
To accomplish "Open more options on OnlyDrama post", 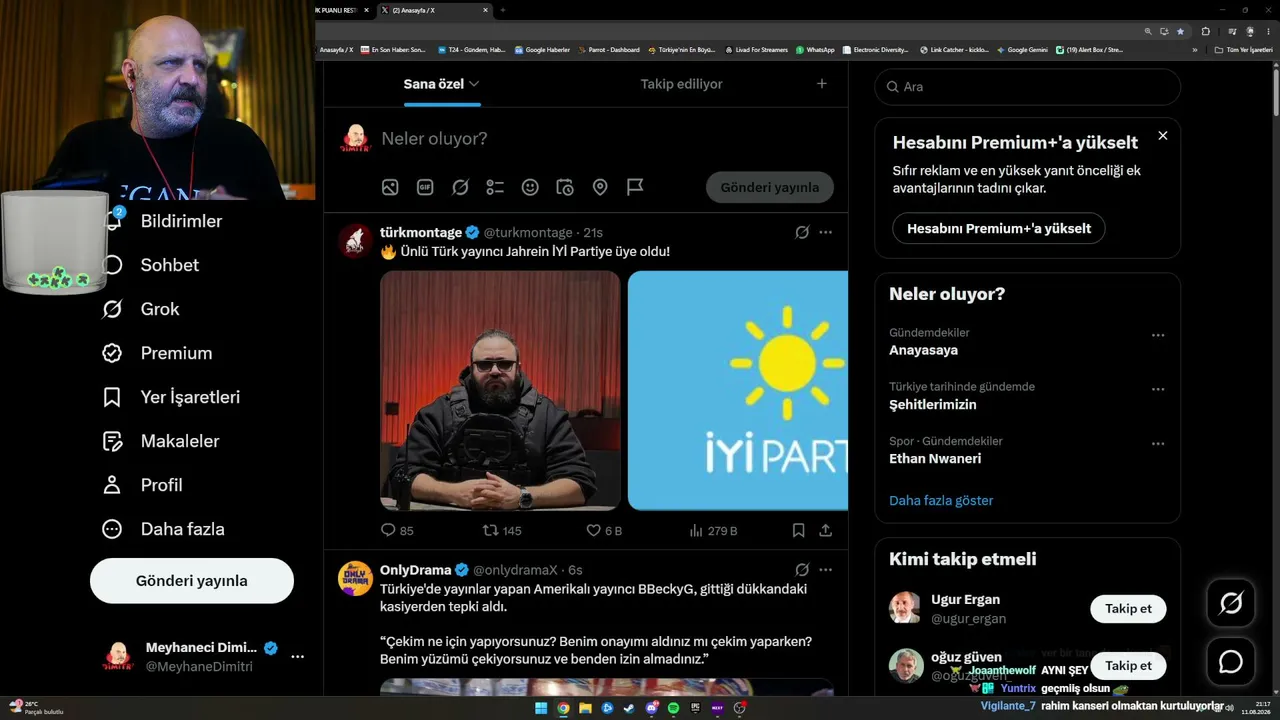I will [826, 570].
